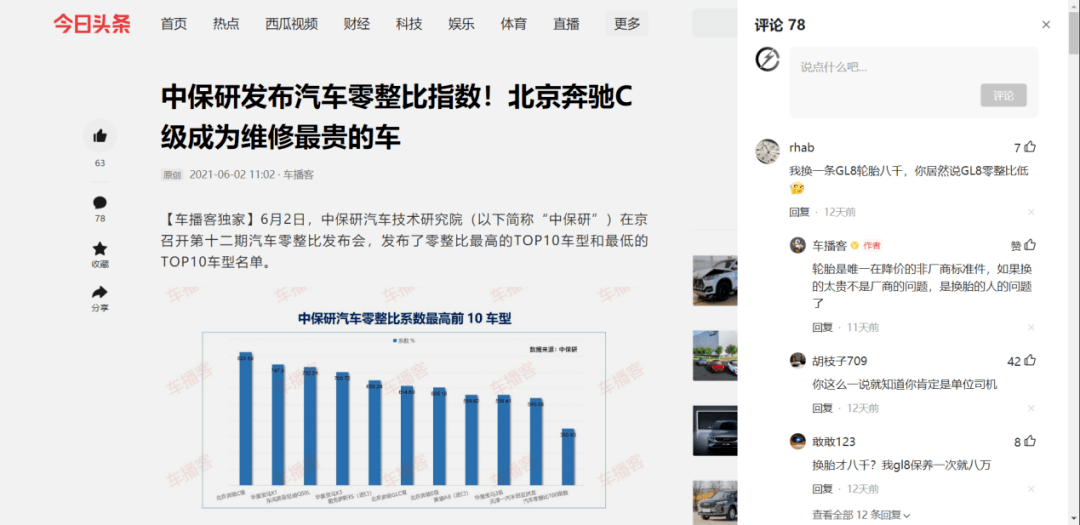Open comments via speech bubble icon
1080x525 pixels.
pyautogui.click(x=100, y=203)
